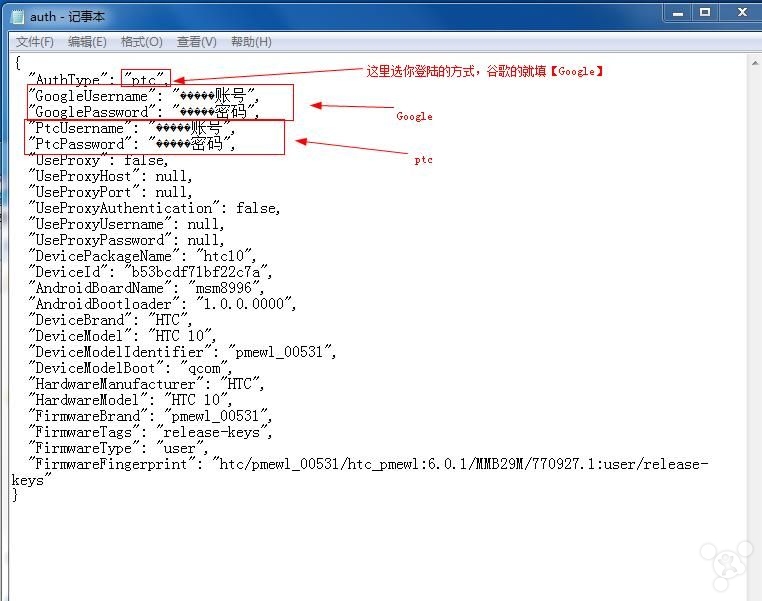This screenshot has height=601, width=762.
Task: Click the "UseProxyPassword" line
Action: click(x=126, y=240)
